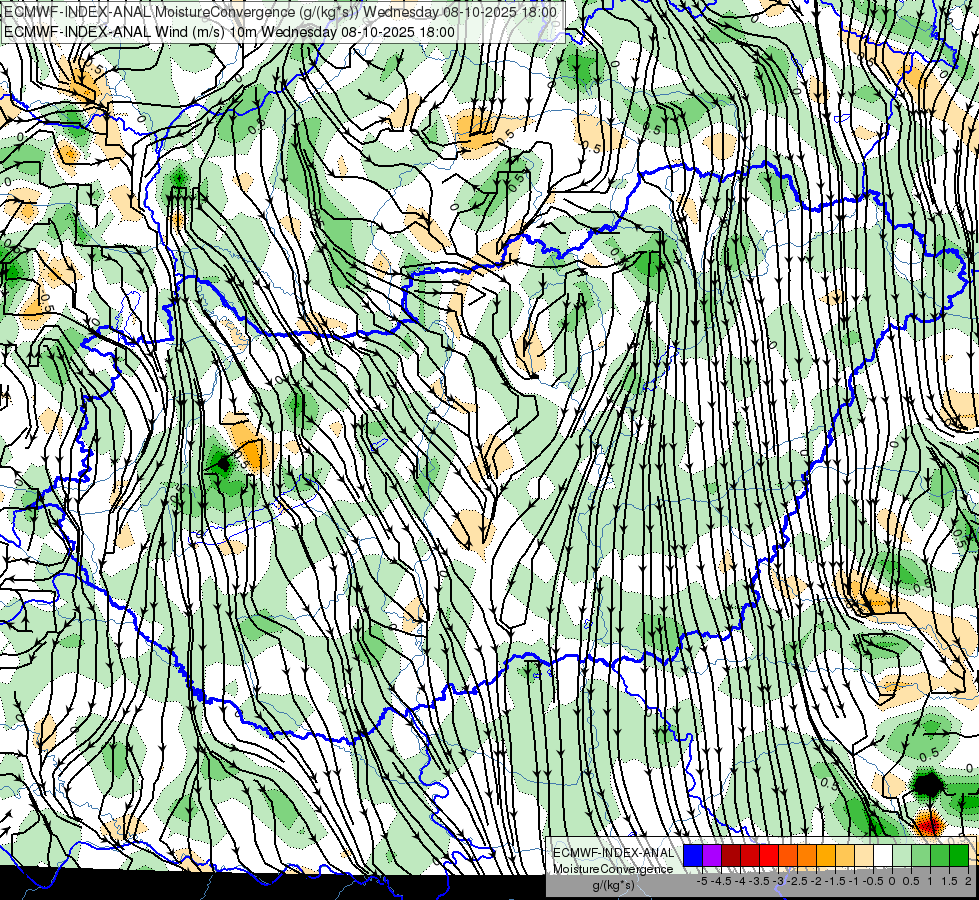Click the light orange swatch left of -1
Viewport: 979px width, 900px height.
pyautogui.click(x=845, y=855)
